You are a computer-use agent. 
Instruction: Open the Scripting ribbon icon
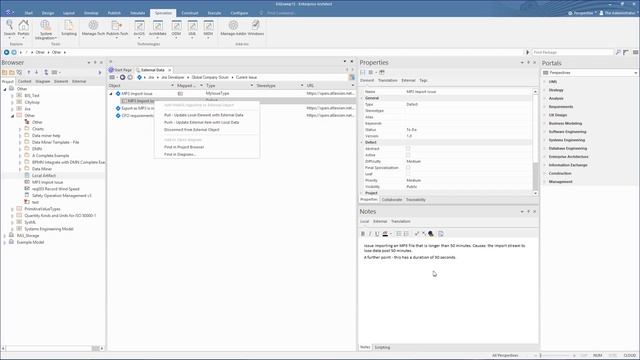69,28
